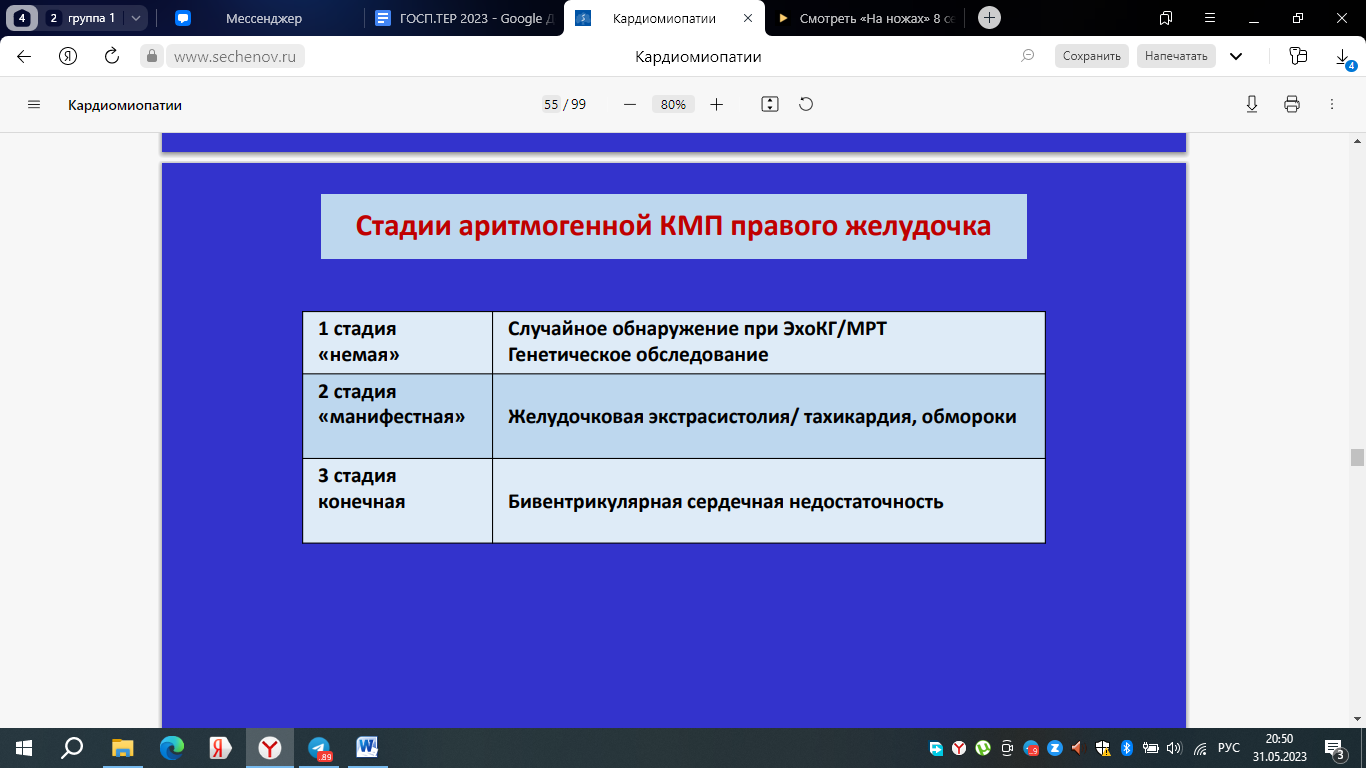The width and height of the screenshot is (1366, 768).
Task: Open the bookmarks/collections icon in title bar
Action: (1166, 18)
